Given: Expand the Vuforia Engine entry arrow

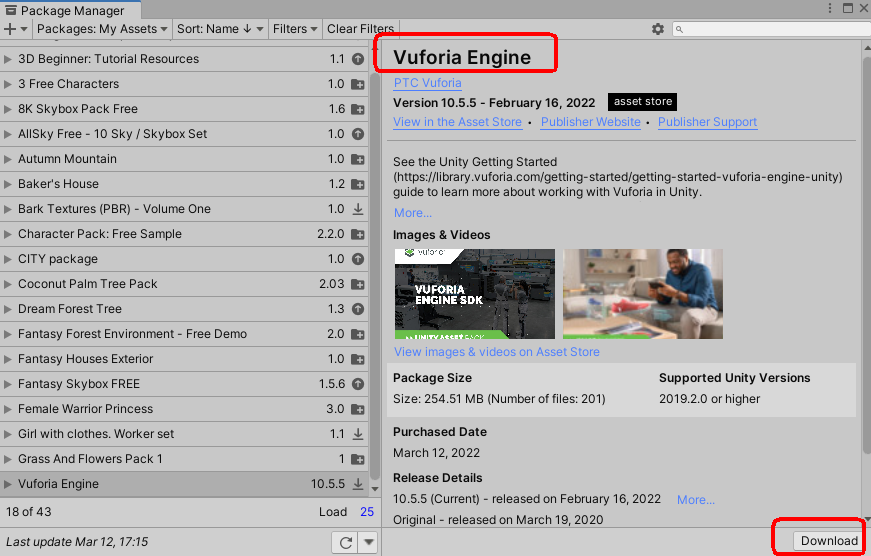Looking at the screenshot, I should coord(8,484).
